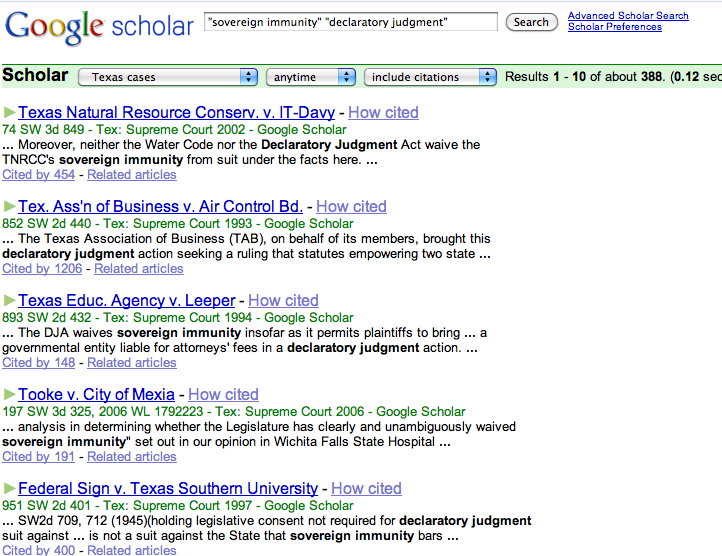
Task: Open Related articles under IT-Davy result
Action: pos(132,175)
